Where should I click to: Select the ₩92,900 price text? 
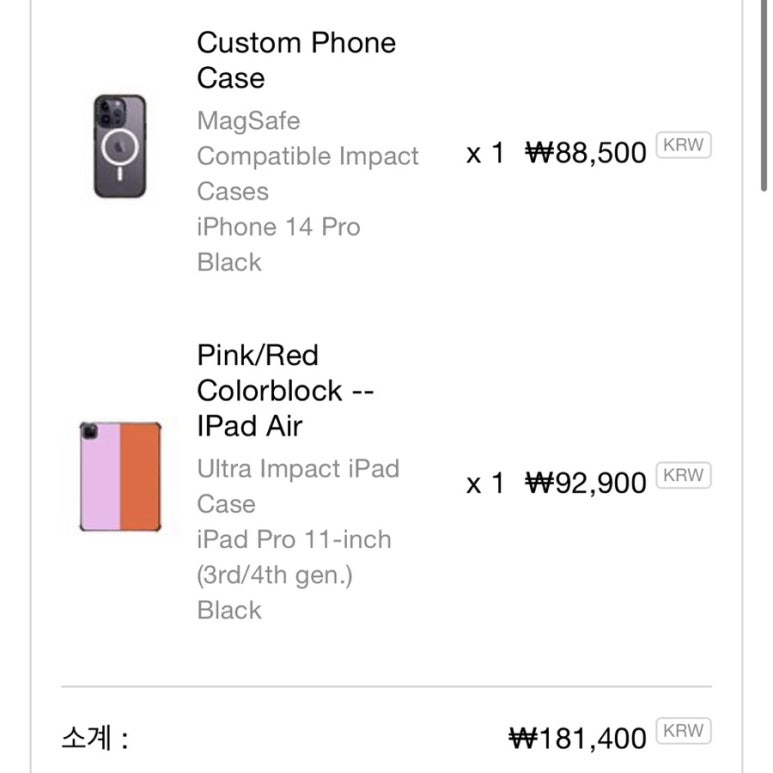(x=586, y=483)
